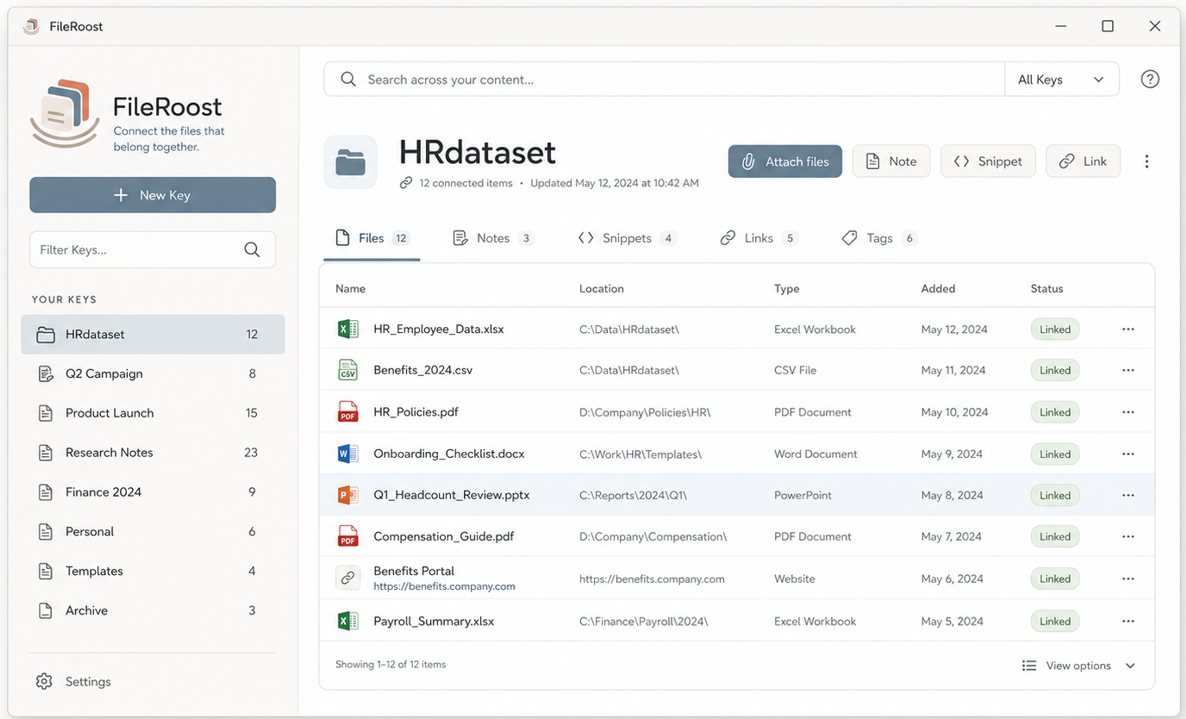Show the Tags tab

[x=879, y=238]
